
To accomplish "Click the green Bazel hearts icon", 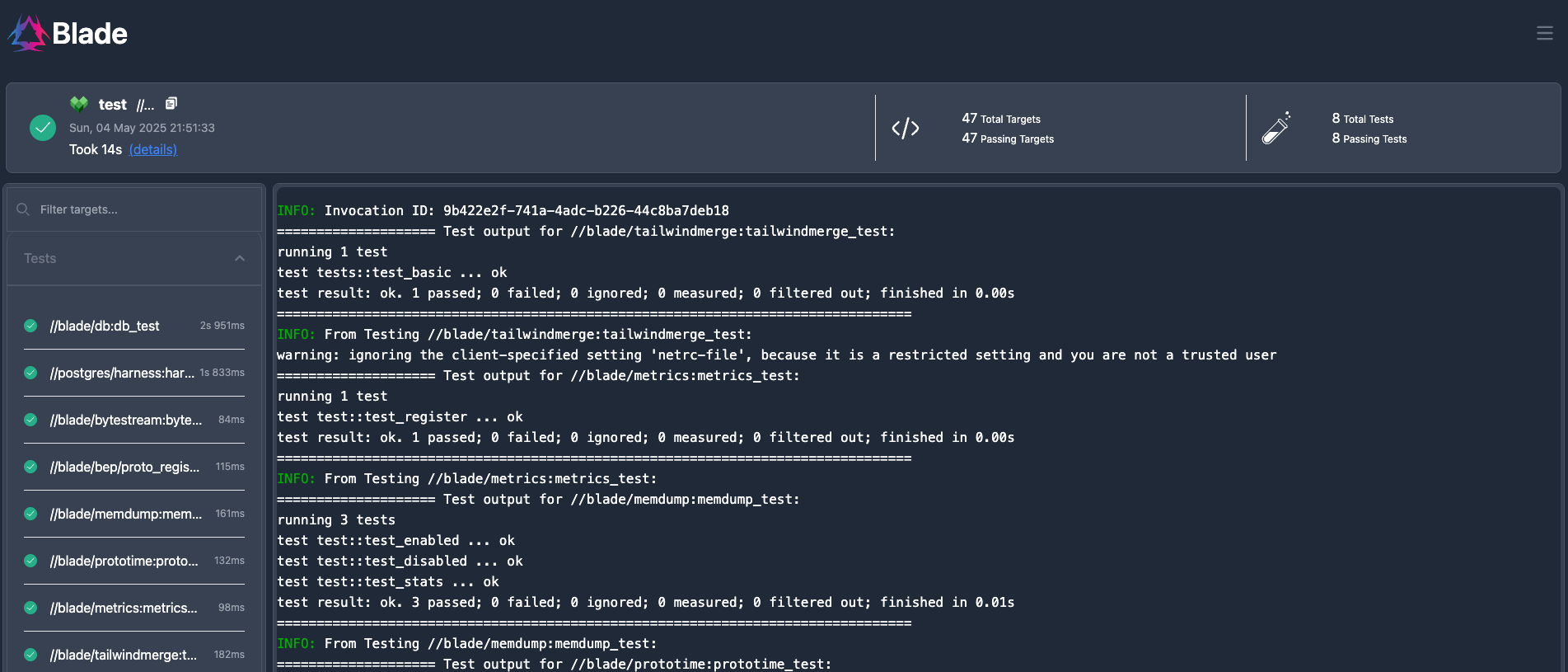I will (79, 104).
